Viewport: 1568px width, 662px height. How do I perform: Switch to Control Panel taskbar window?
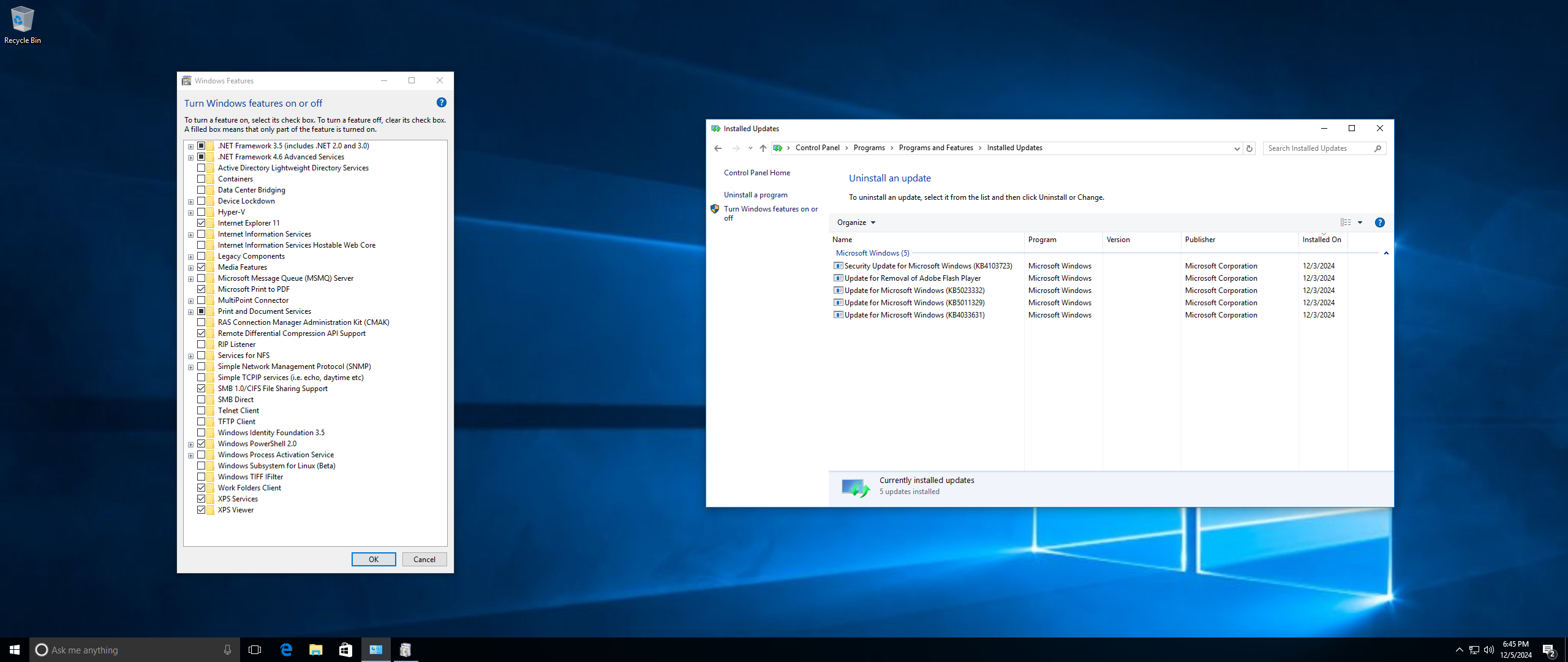(375, 650)
